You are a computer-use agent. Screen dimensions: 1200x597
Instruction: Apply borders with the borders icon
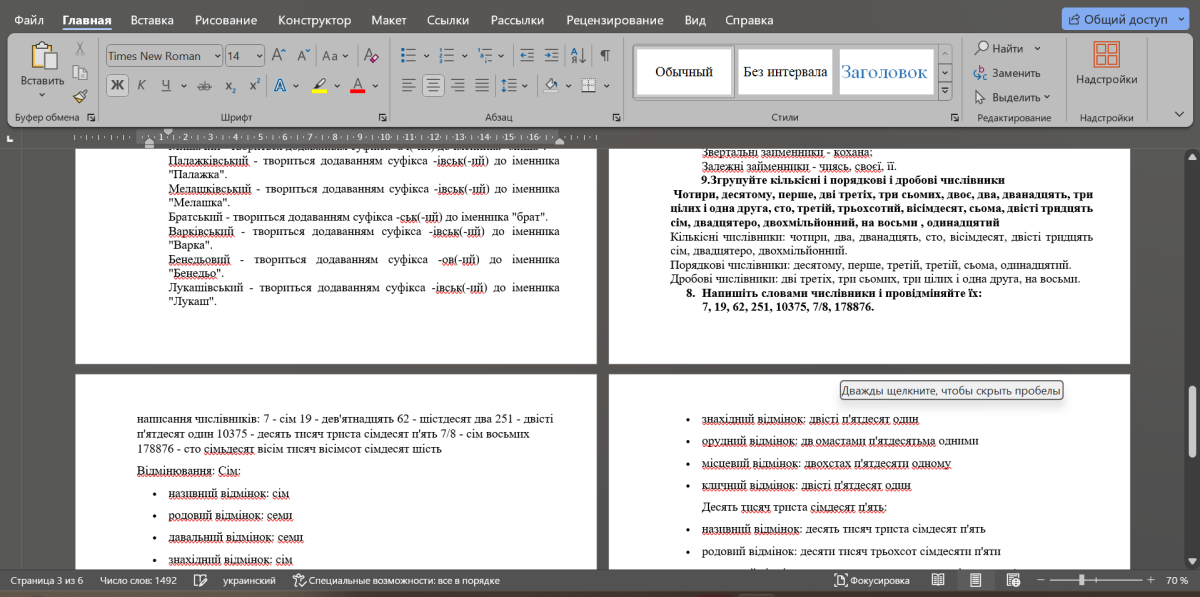587,86
